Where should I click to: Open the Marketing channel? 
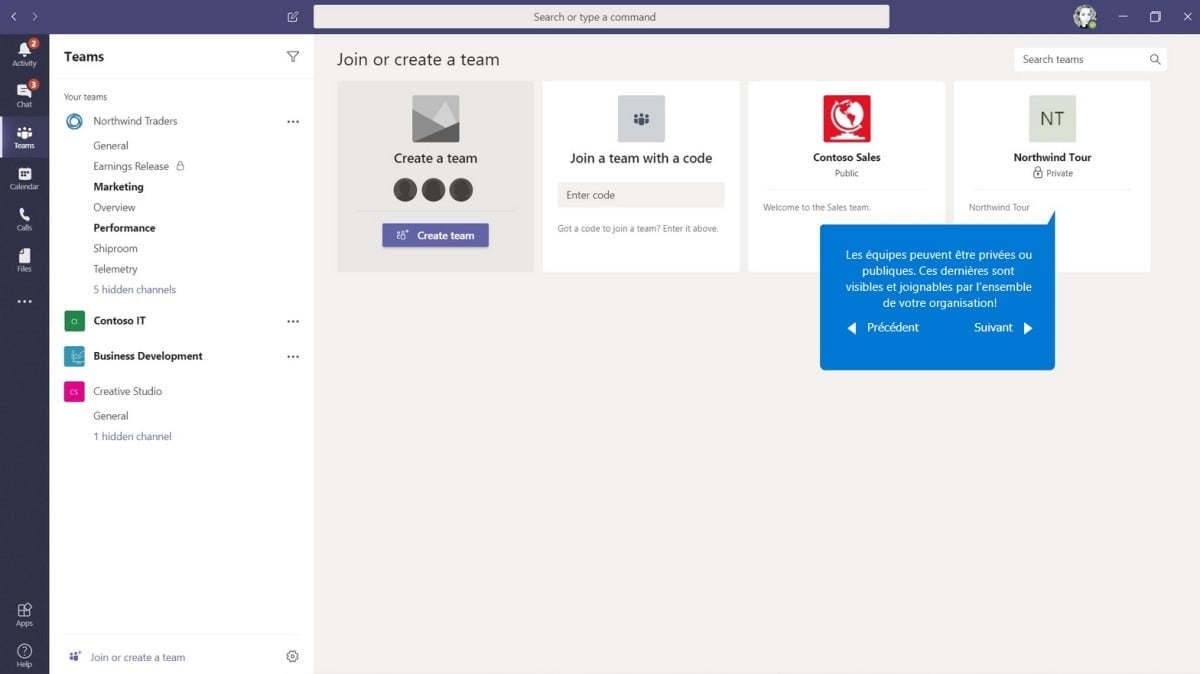(118, 187)
